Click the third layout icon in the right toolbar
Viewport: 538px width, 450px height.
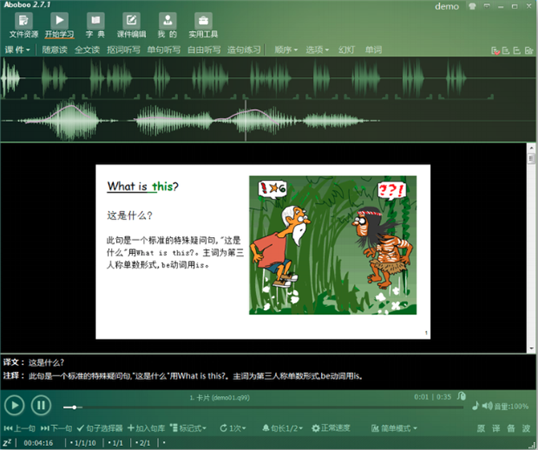pos(517,50)
